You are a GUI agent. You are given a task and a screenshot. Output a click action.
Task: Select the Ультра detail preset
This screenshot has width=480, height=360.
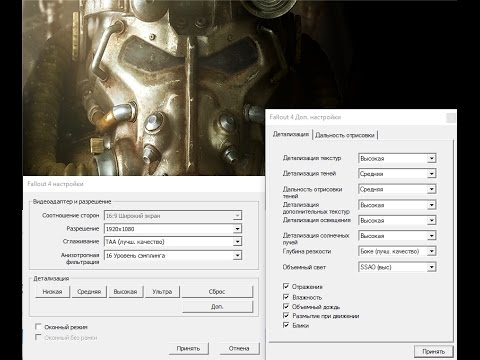click(x=162, y=292)
